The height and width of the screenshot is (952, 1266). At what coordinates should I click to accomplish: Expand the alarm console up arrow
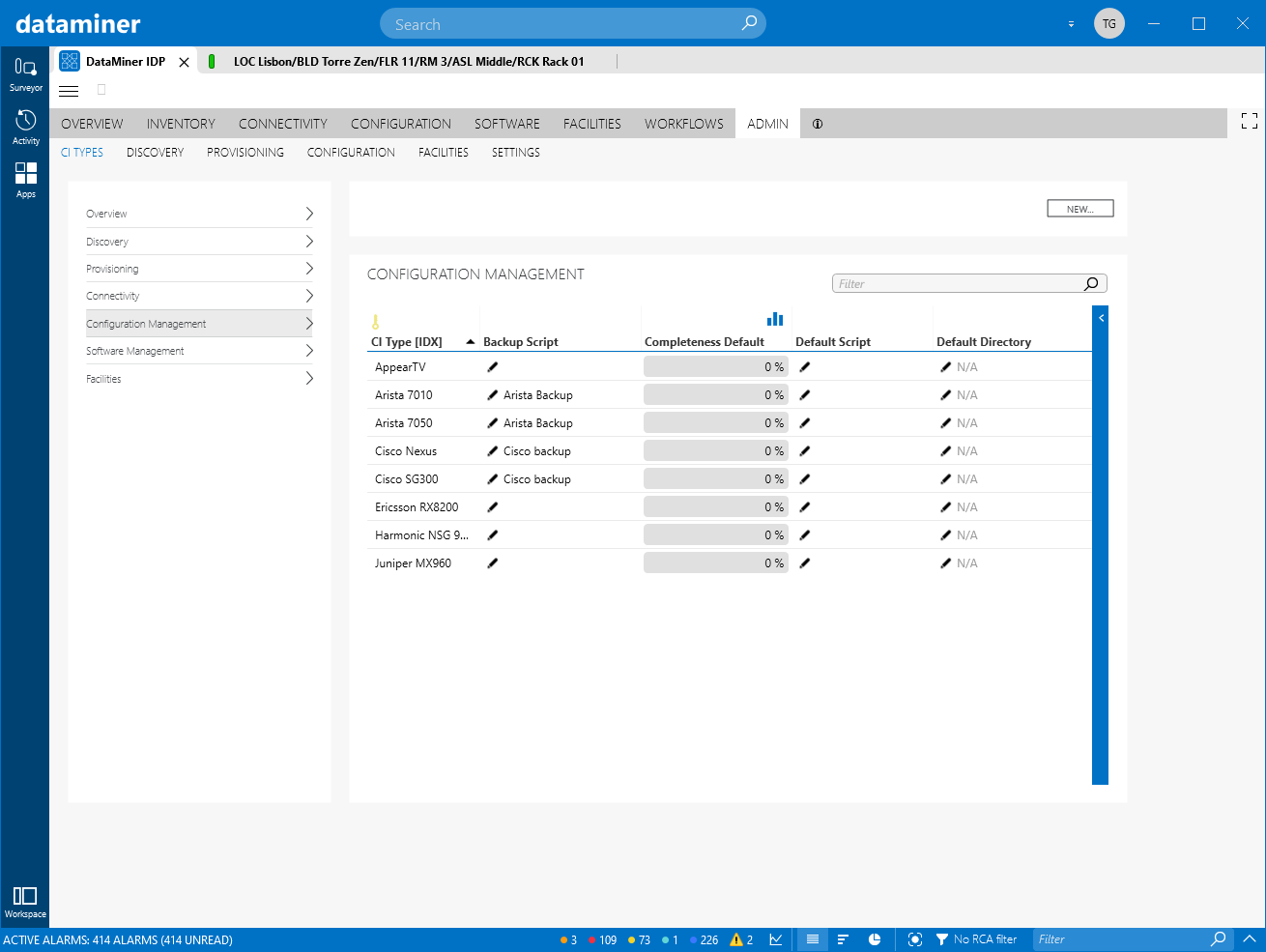click(1249, 938)
